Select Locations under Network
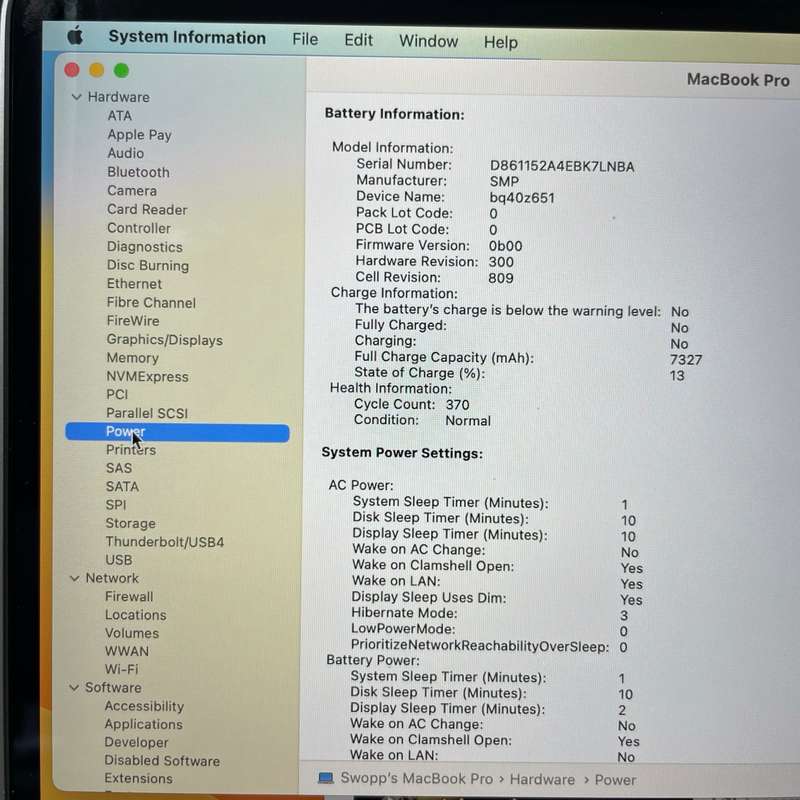 [135, 615]
